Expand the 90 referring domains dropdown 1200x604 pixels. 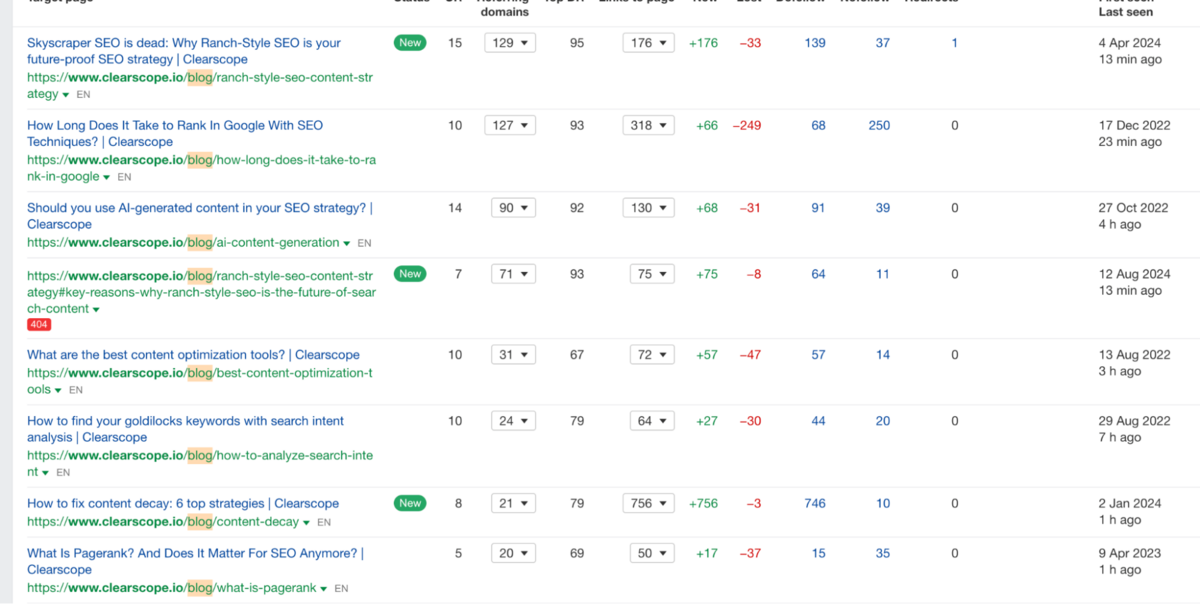pos(514,208)
